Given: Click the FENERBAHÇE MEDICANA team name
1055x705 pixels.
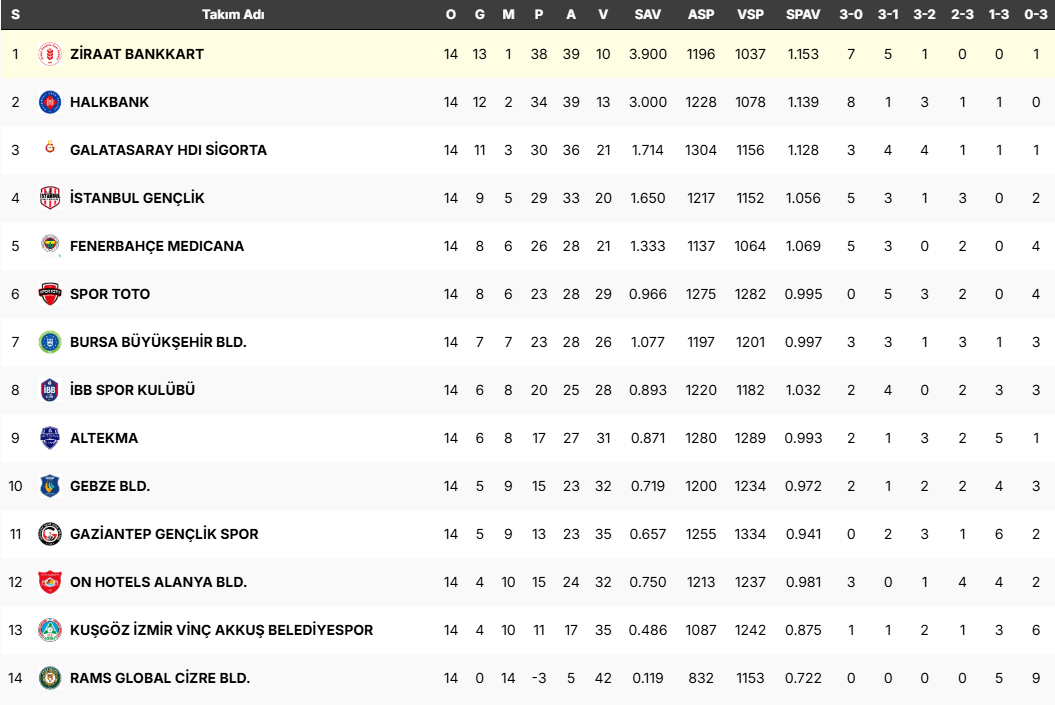Looking at the screenshot, I should pyautogui.click(x=157, y=246).
